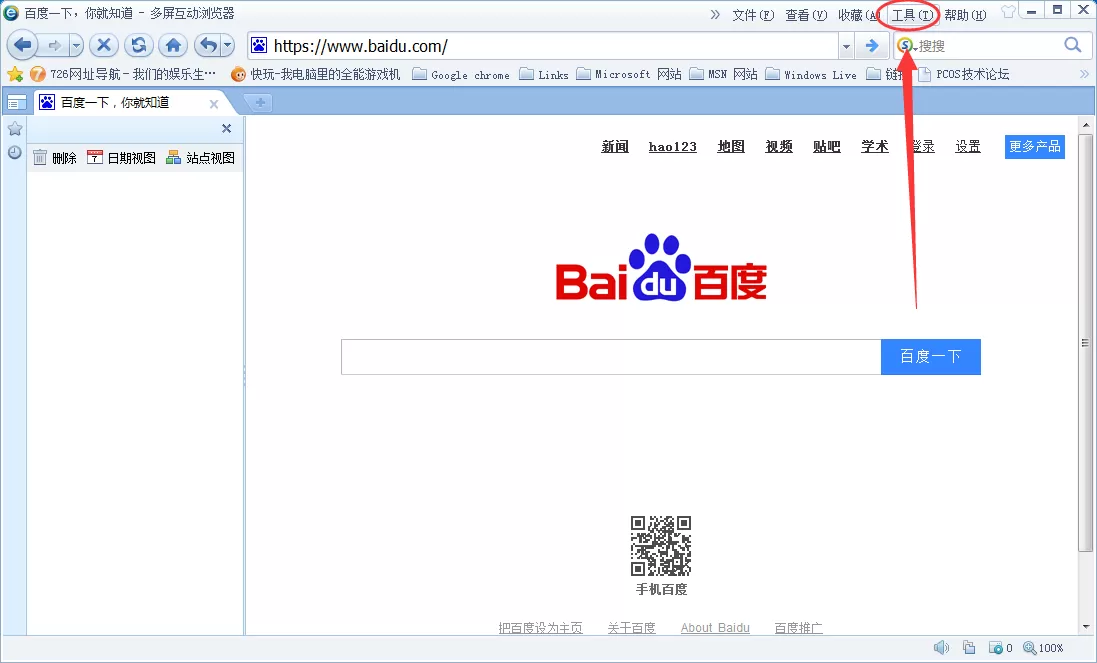The width and height of the screenshot is (1097, 663).
Task: Open the 查看(V) menu
Action: coord(806,15)
